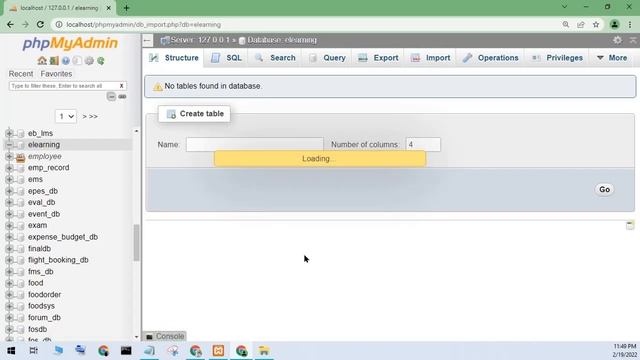This screenshot has width=640, height=360.
Task: Open a new browser tab
Action: click(126, 8)
